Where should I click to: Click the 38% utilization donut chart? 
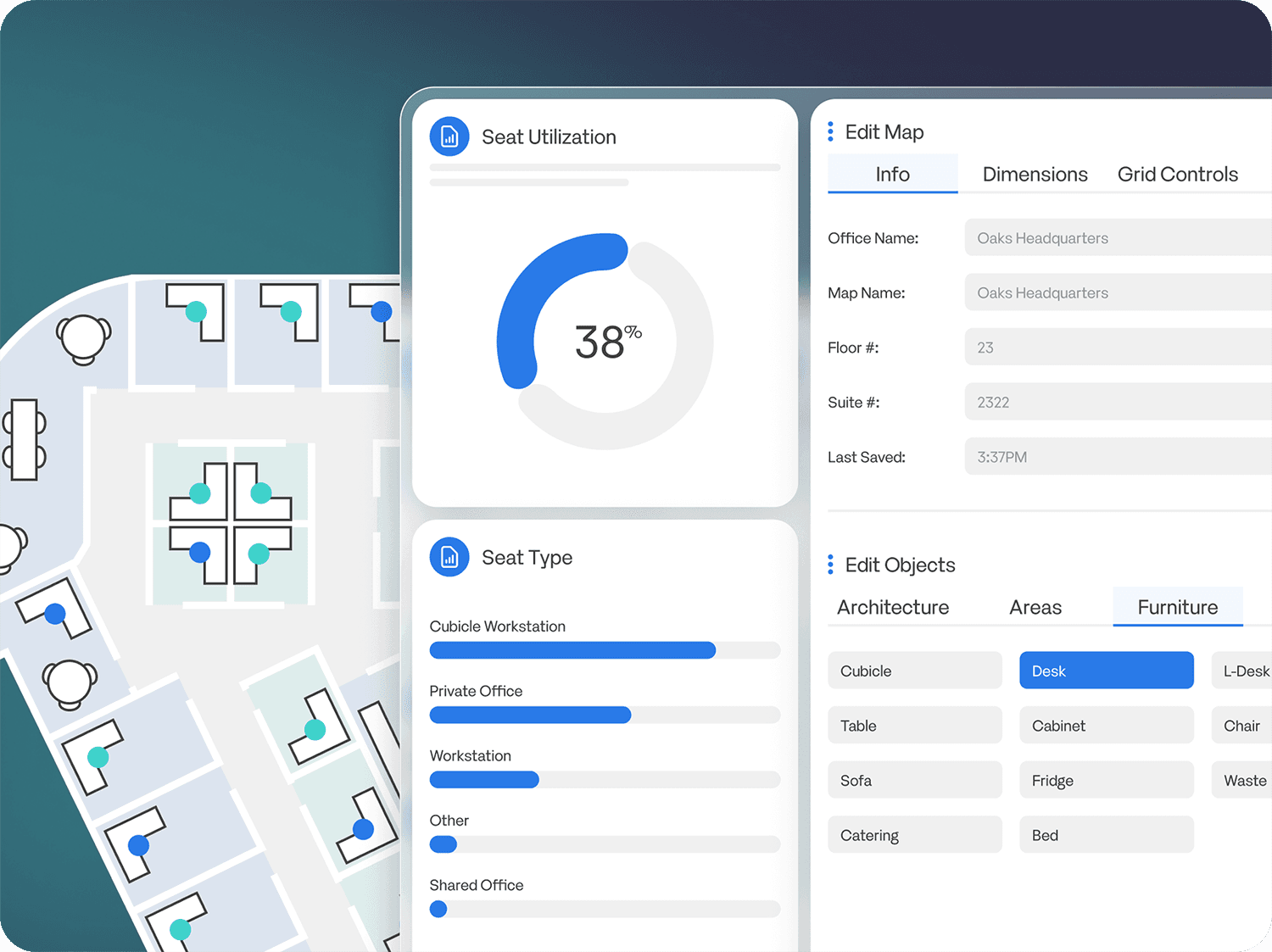(x=605, y=341)
